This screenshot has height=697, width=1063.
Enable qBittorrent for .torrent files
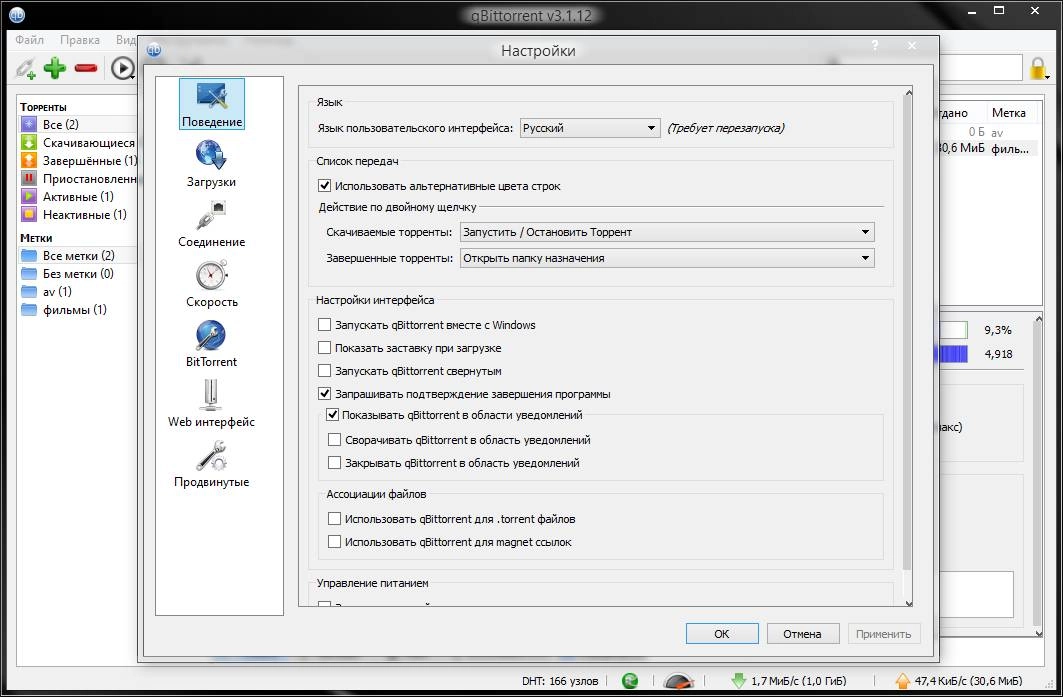point(334,519)
